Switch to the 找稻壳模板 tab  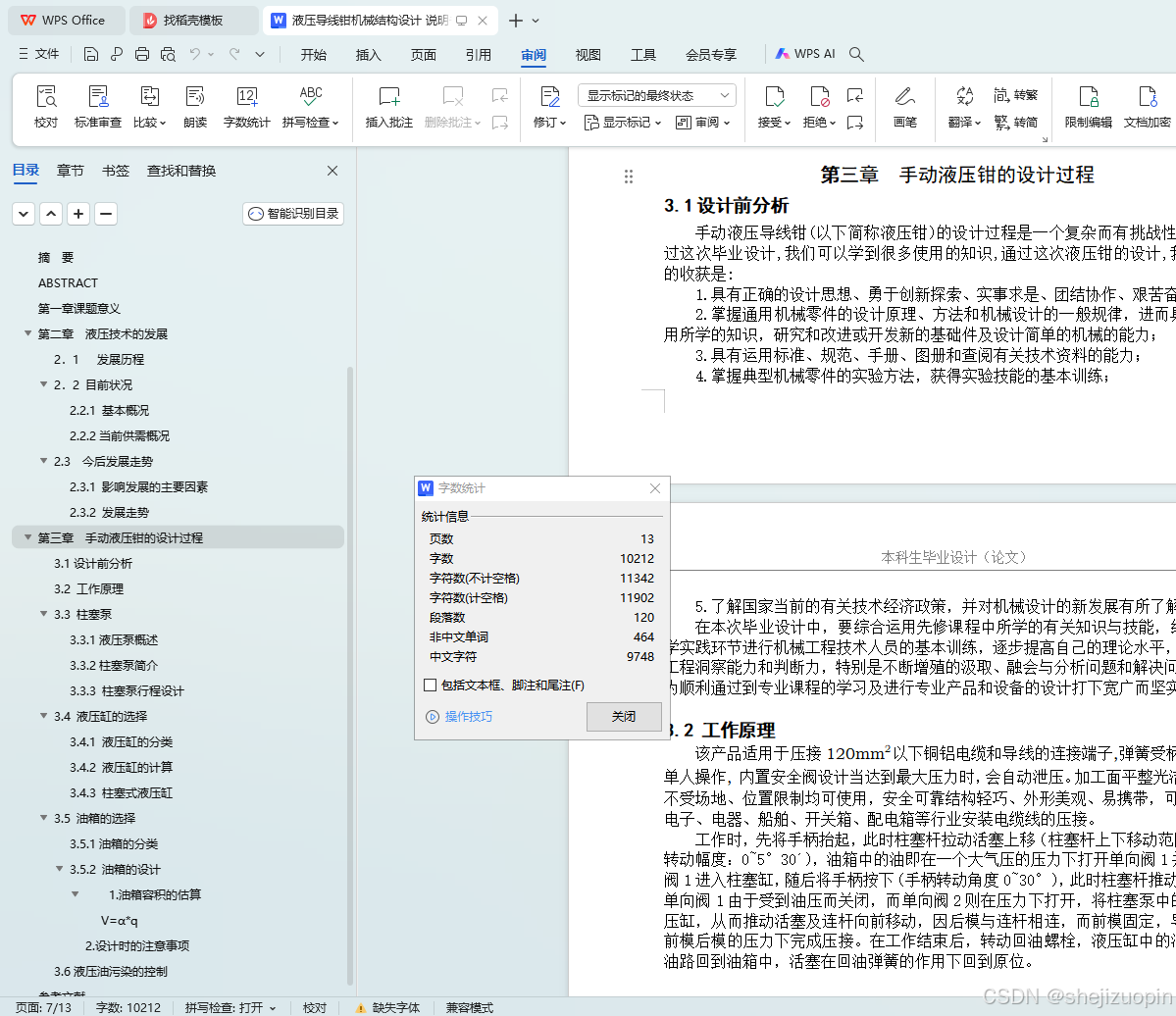pyautogui.click(x=193, y=21)
